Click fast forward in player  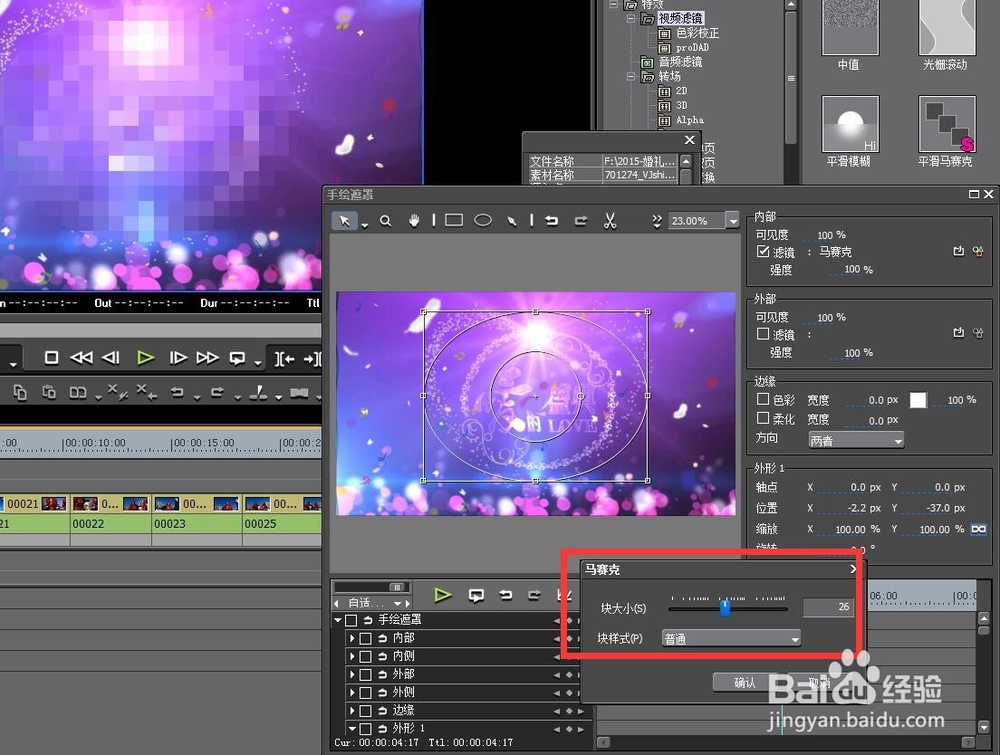pyautogui.click(x=207, y=358)
